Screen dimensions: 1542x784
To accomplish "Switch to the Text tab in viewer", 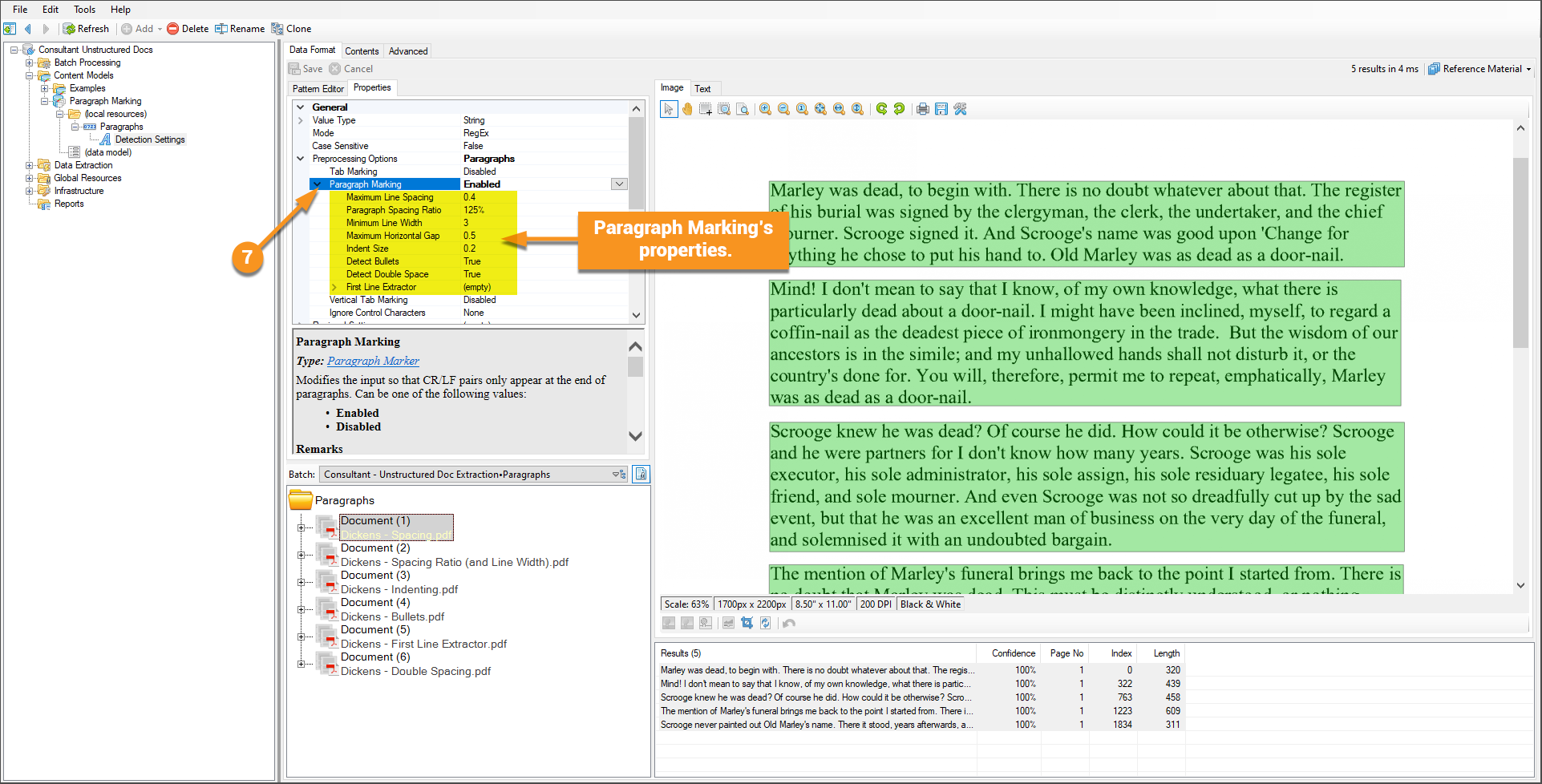I will click(x=702, y=88).
